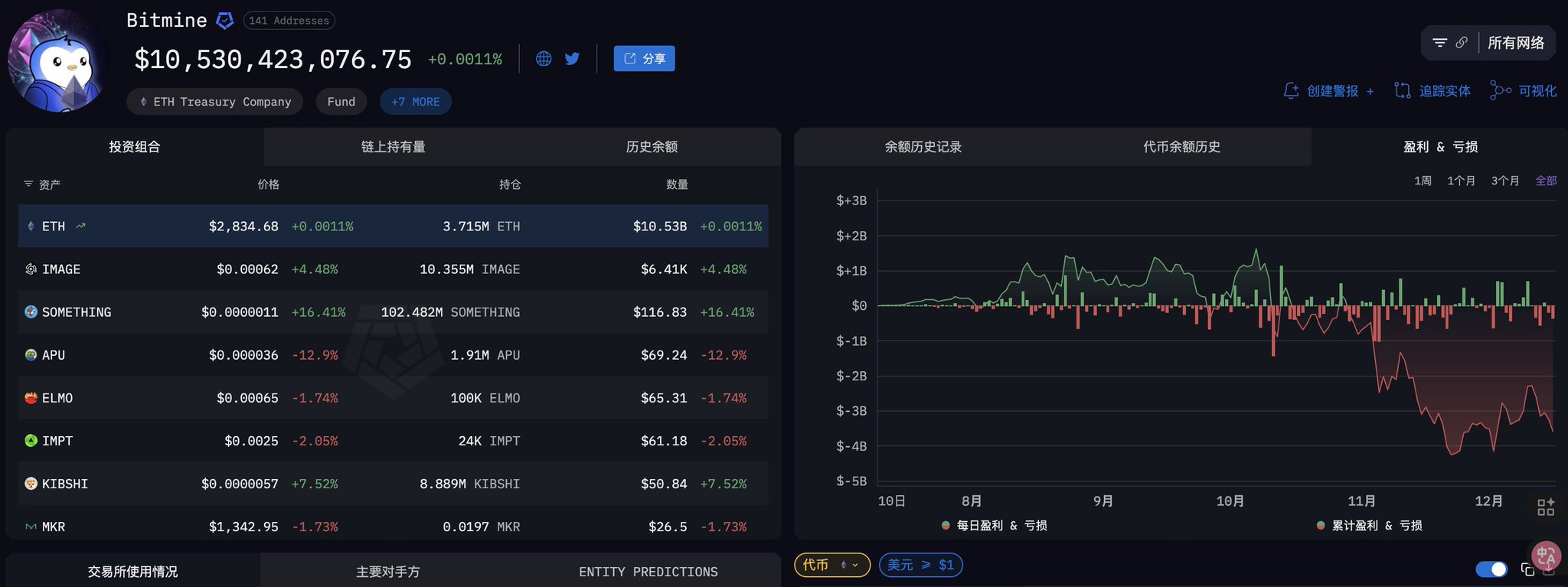Click the 美元 ≥ $1 filter chip
1568x587 pixels.
[920, 565]
